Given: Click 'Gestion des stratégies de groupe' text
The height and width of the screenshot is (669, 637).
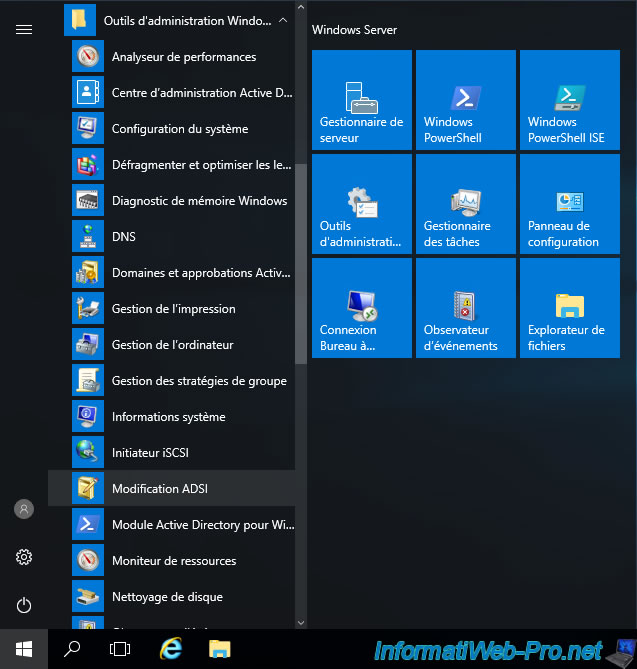Looking at the screenshot, I should tap(199, 381).
